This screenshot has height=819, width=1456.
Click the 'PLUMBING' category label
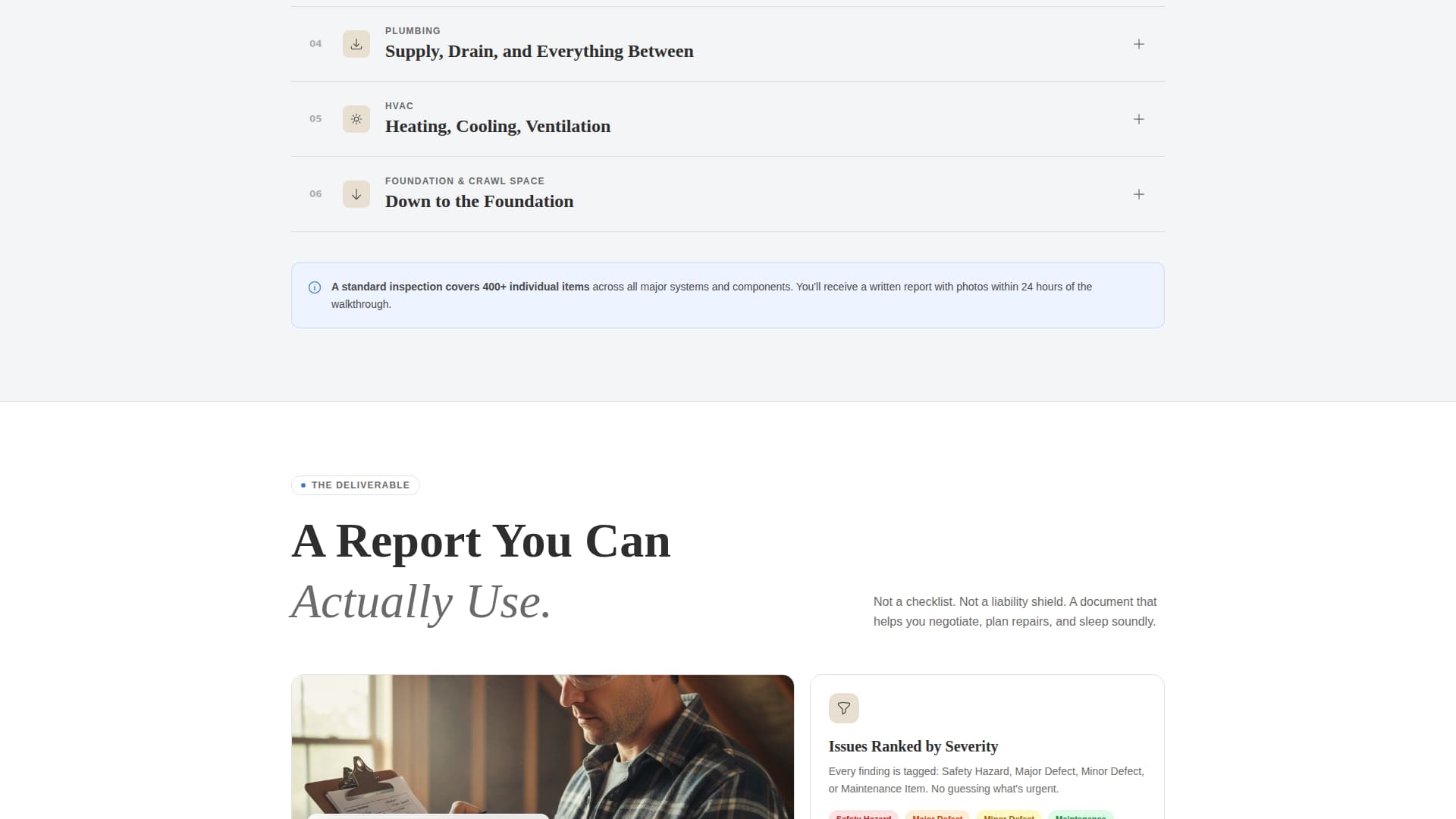tap(413, 31)
